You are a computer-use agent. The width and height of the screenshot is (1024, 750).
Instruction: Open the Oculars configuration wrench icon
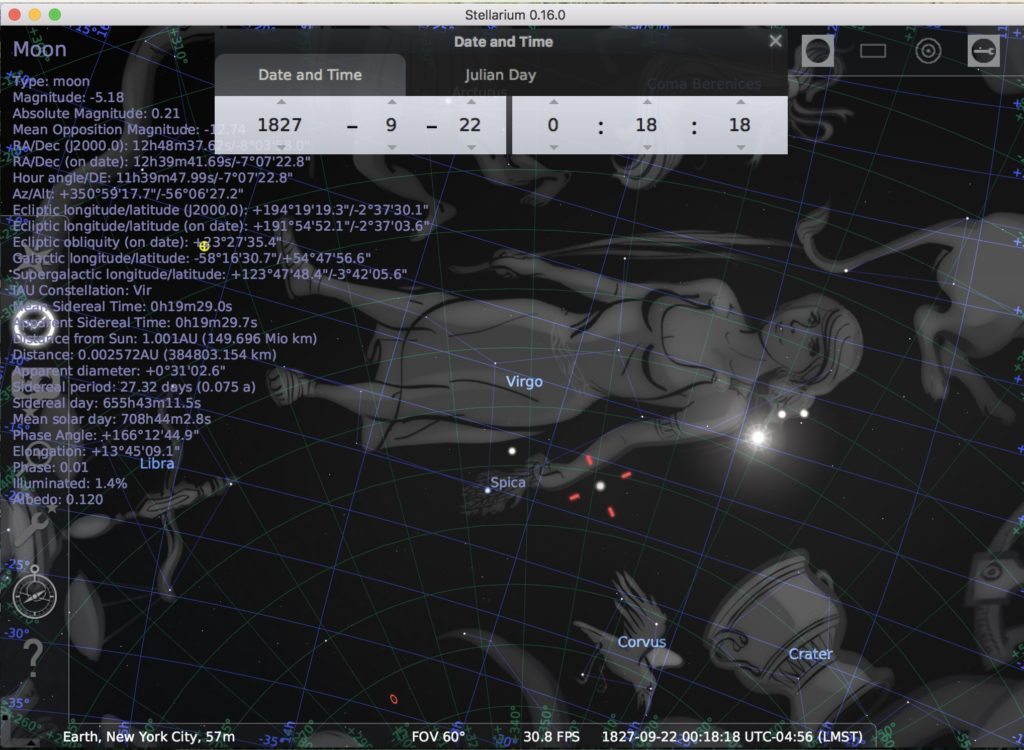(x=984, y=50)
